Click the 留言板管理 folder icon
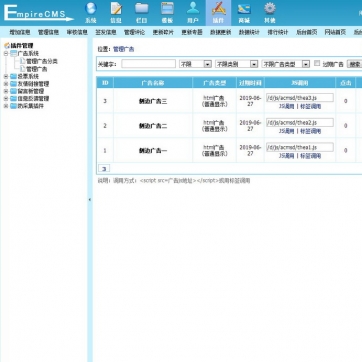This screenshot has width=362, height=362. point(13,91)
